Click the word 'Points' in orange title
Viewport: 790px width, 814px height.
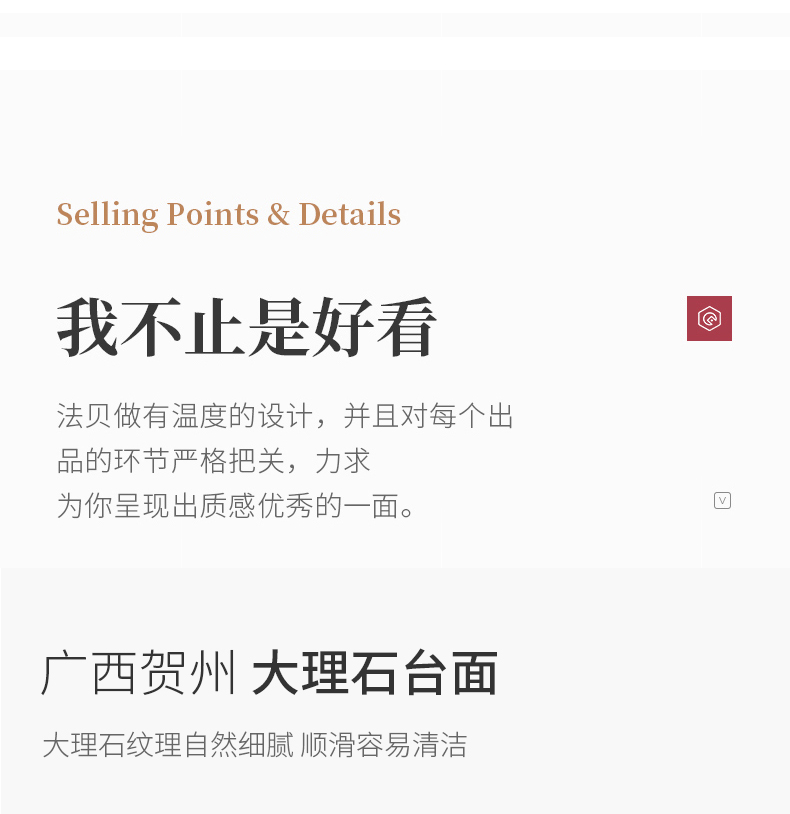click(x=213, y=214)
